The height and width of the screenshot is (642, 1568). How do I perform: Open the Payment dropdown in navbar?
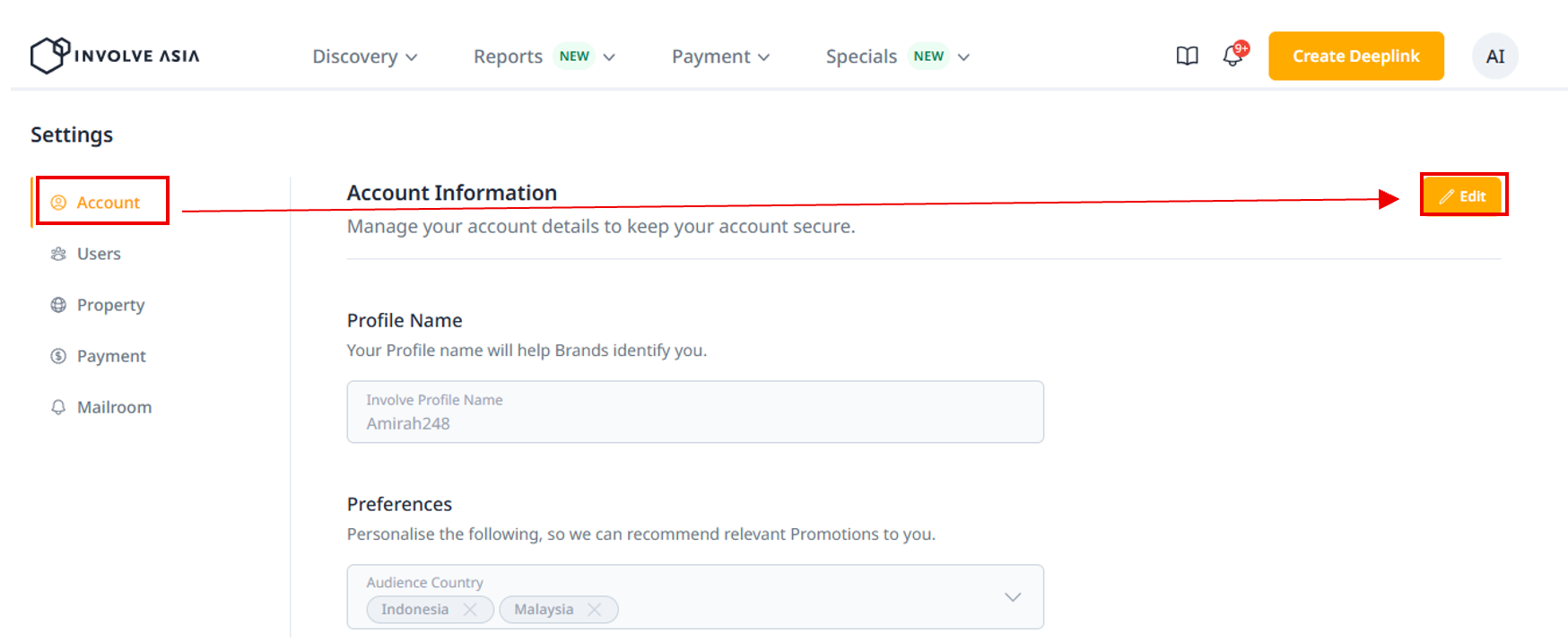pyautogui.click(x=720, y=56)
